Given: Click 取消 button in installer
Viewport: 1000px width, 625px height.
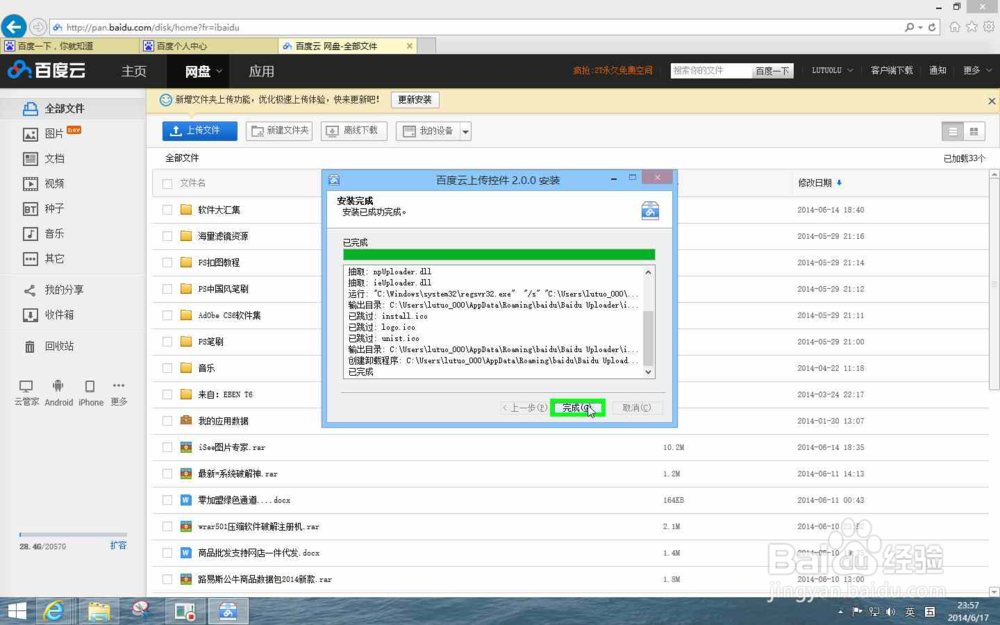Looking at the screenshot, I should (x=636, y=408).
